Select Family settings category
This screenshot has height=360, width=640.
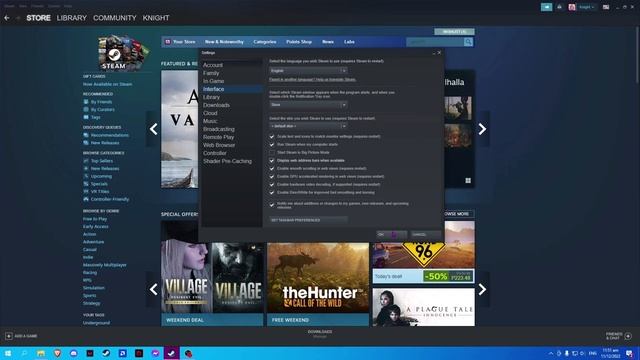[211, 73]
